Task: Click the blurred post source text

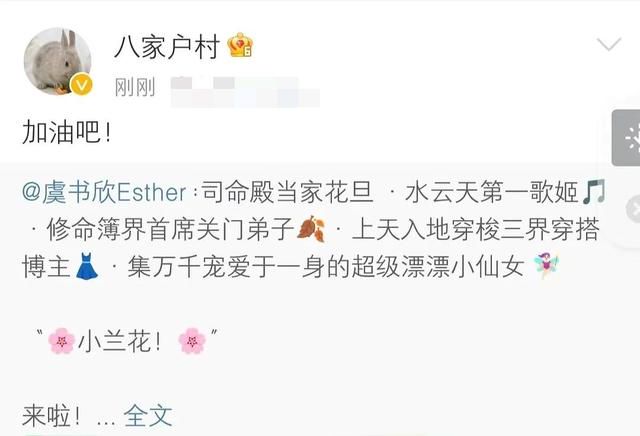Action: point(245,92)
